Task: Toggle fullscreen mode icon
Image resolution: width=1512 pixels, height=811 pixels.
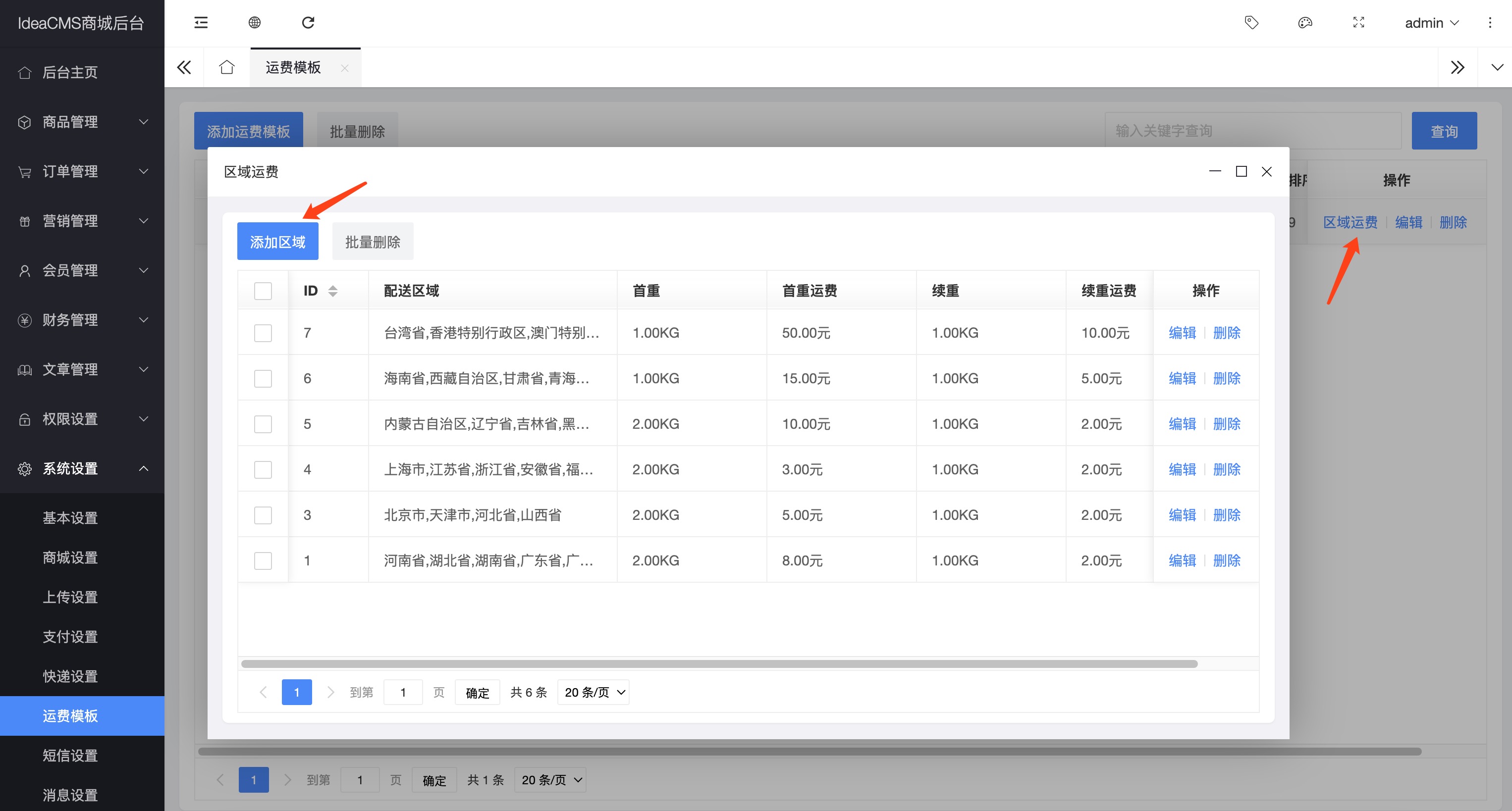Action: pos(1358,23)
